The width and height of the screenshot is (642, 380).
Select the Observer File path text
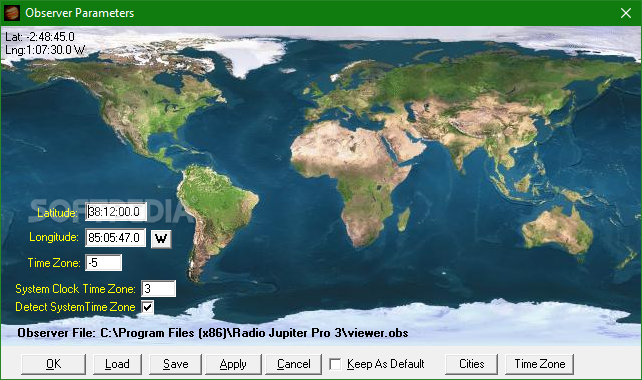[212, 333]
